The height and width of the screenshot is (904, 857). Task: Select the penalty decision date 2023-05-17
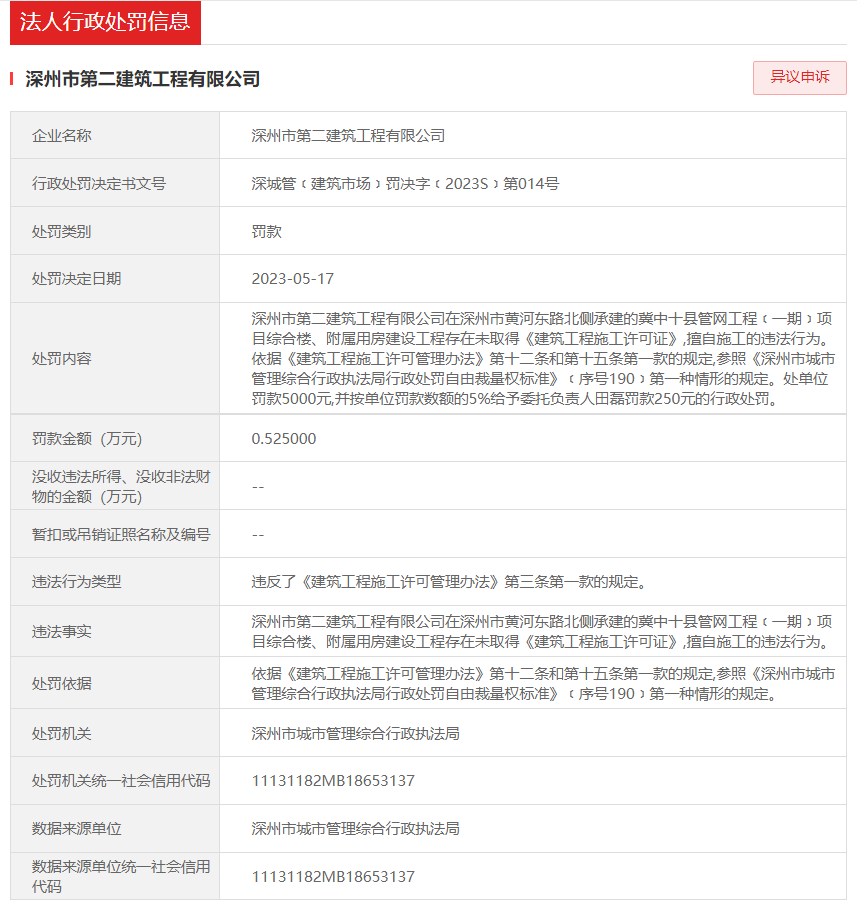point(286,278)
